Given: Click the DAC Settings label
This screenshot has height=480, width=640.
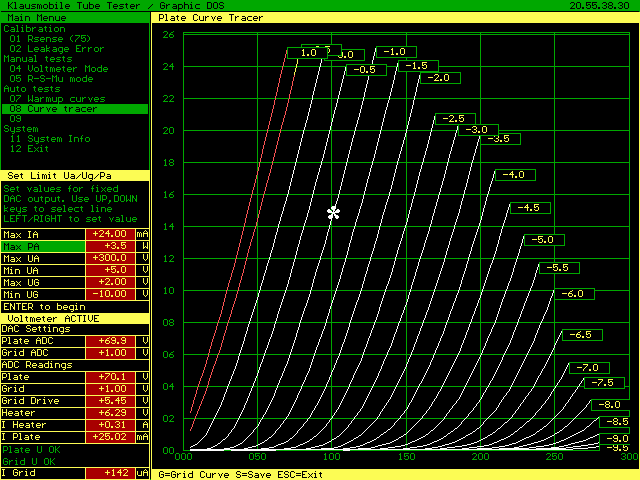Looking at the screenshot, I should coord(36,329).
